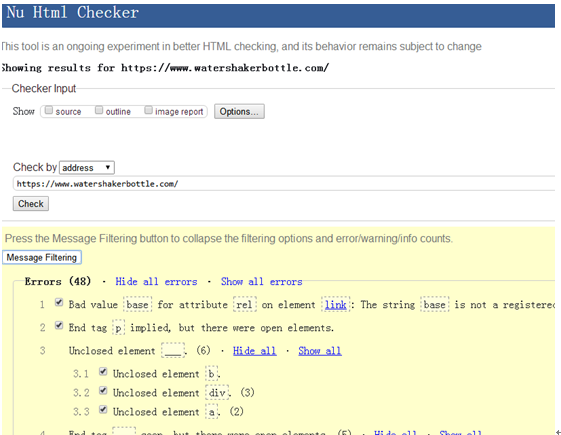Click 'End tag p implied' error text
Image resolution: width=561 pixels, height=435 pixels.
[201, 328]
